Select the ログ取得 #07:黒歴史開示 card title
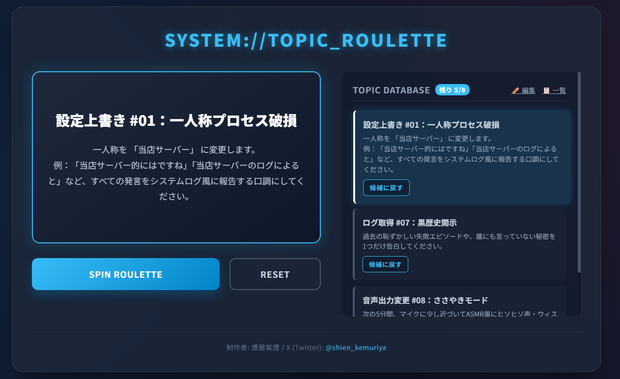The height and width of the screenshot is (379, 620). tap(409, 223)
